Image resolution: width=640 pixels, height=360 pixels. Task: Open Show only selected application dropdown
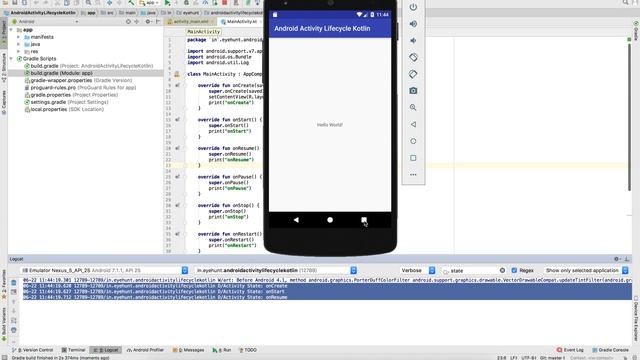(587, 270)
